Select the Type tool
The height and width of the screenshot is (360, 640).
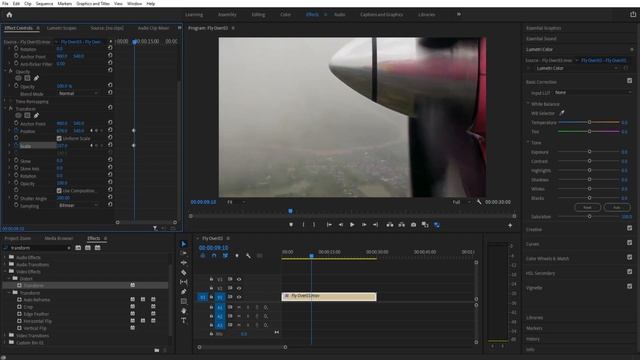point(184,320)
